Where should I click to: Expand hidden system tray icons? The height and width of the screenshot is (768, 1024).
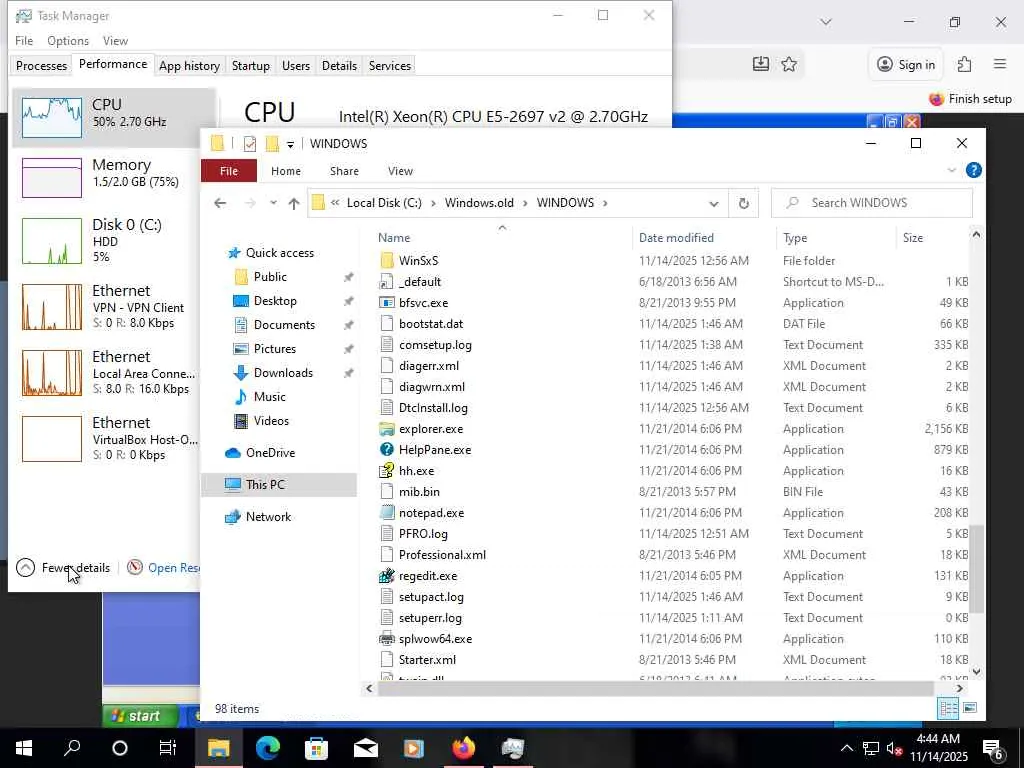[x=846, y=748]
